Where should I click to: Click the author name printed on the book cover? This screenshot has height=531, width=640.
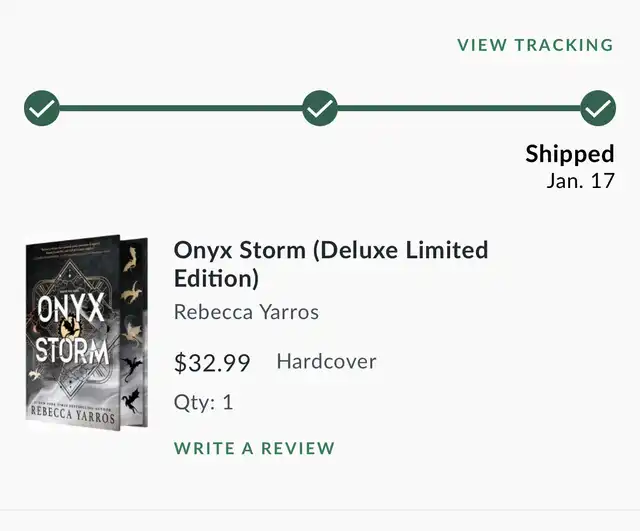point(72,412)
